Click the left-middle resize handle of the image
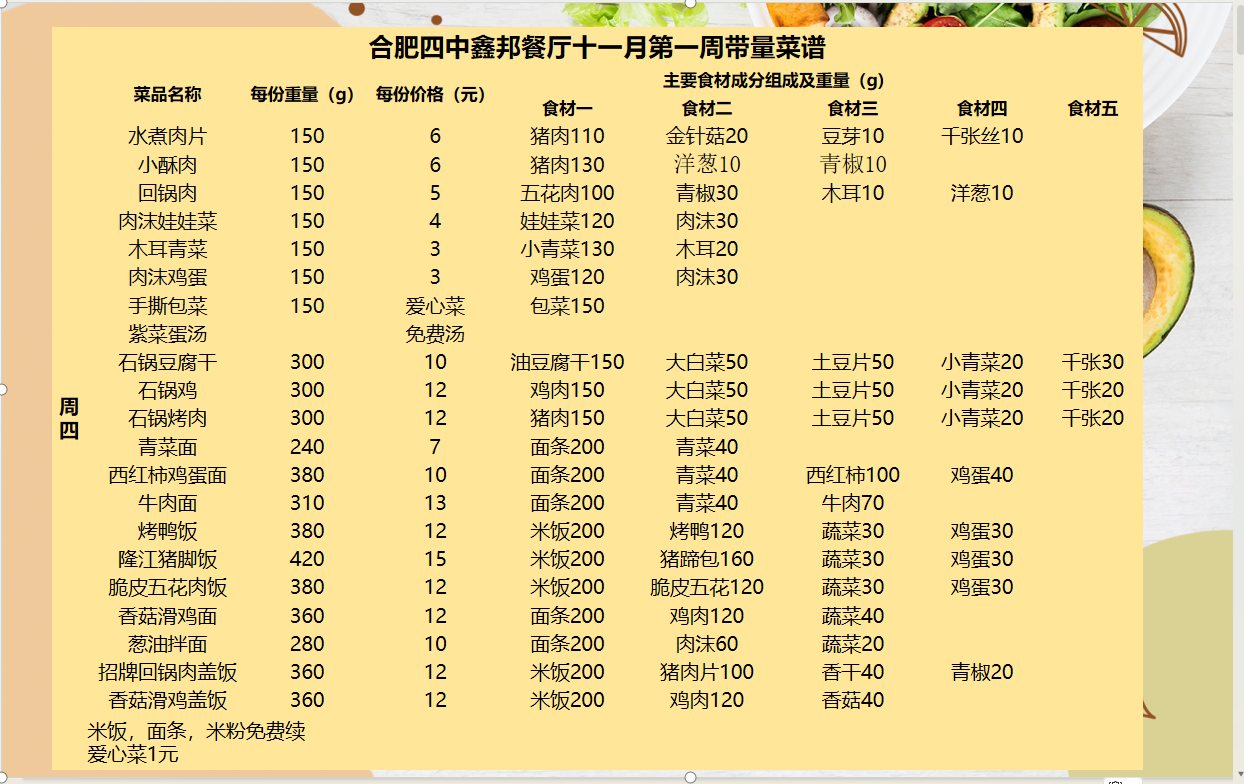The width and height of the screenshot is (1244, 784). pos(3,389)
